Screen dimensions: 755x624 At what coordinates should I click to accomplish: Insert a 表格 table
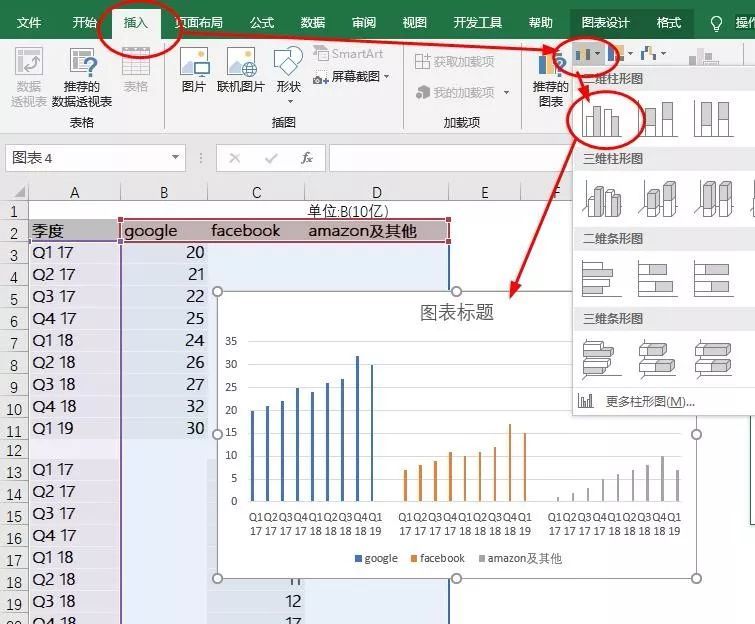click(x=136, y=70)
